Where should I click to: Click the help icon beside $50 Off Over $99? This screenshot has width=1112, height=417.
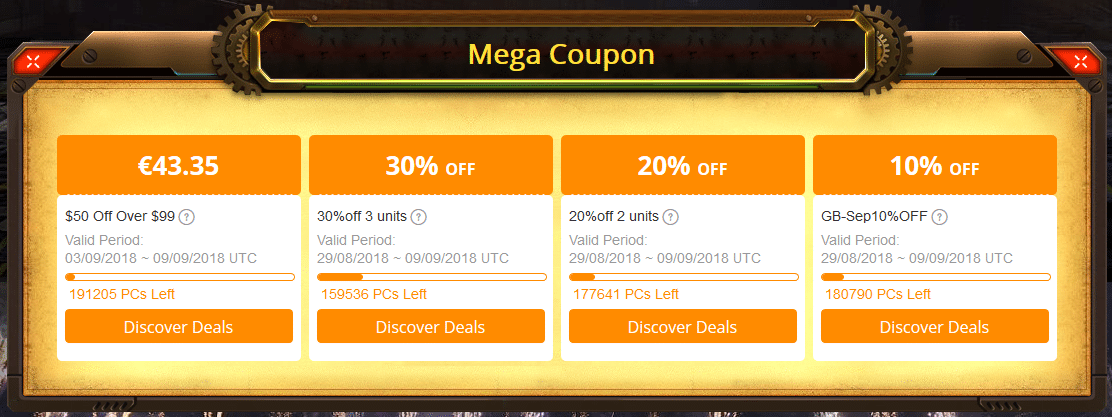tap(187, 217)
